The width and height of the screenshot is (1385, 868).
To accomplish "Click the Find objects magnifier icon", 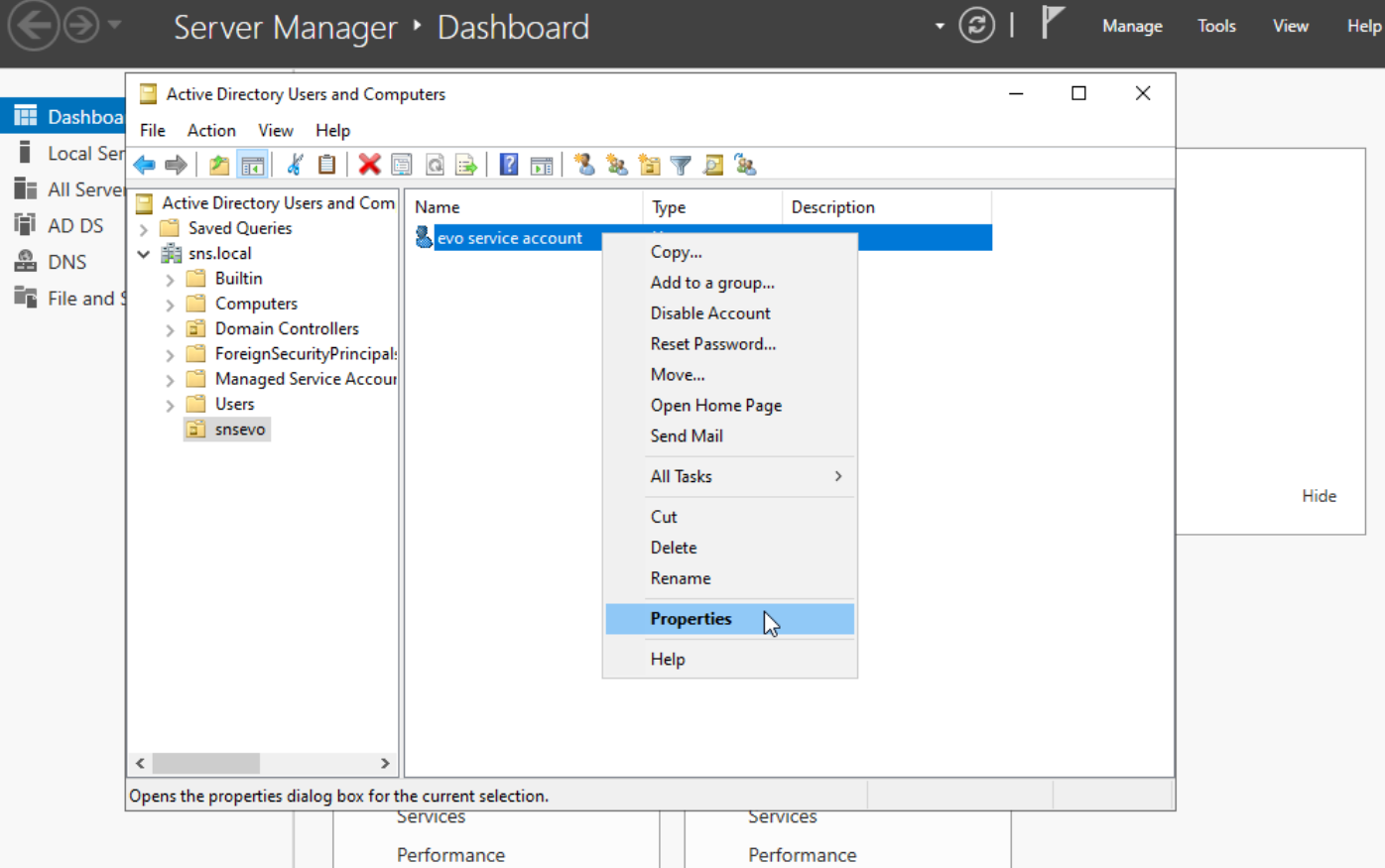I will tap(713, 165).
